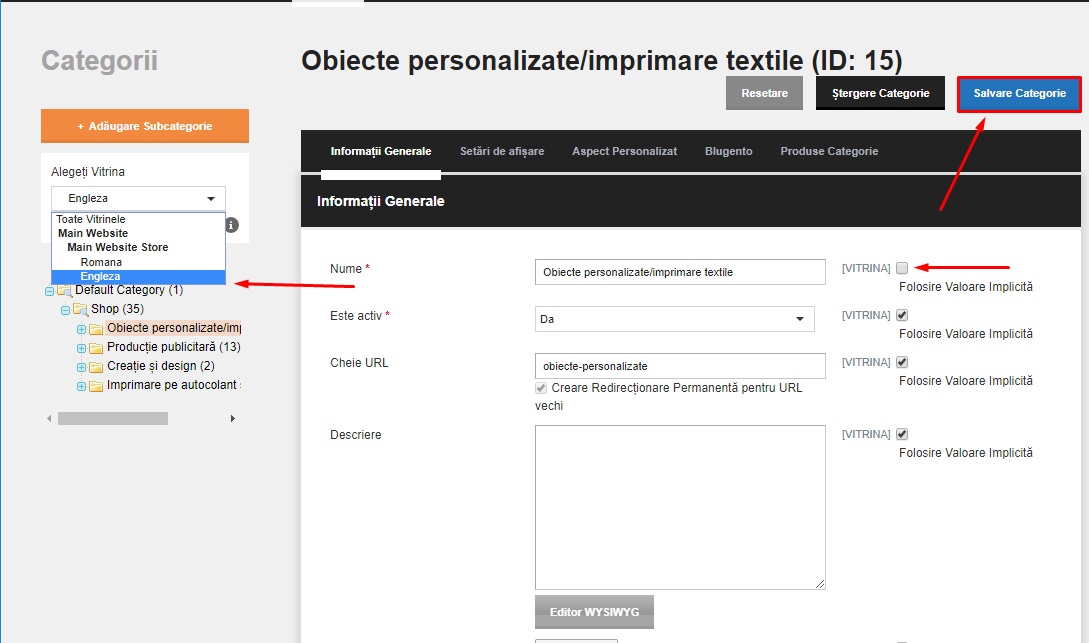Click folder icon of Imprimare pe autocolant
Screen dimensions: 1089x643
(96, 385)
